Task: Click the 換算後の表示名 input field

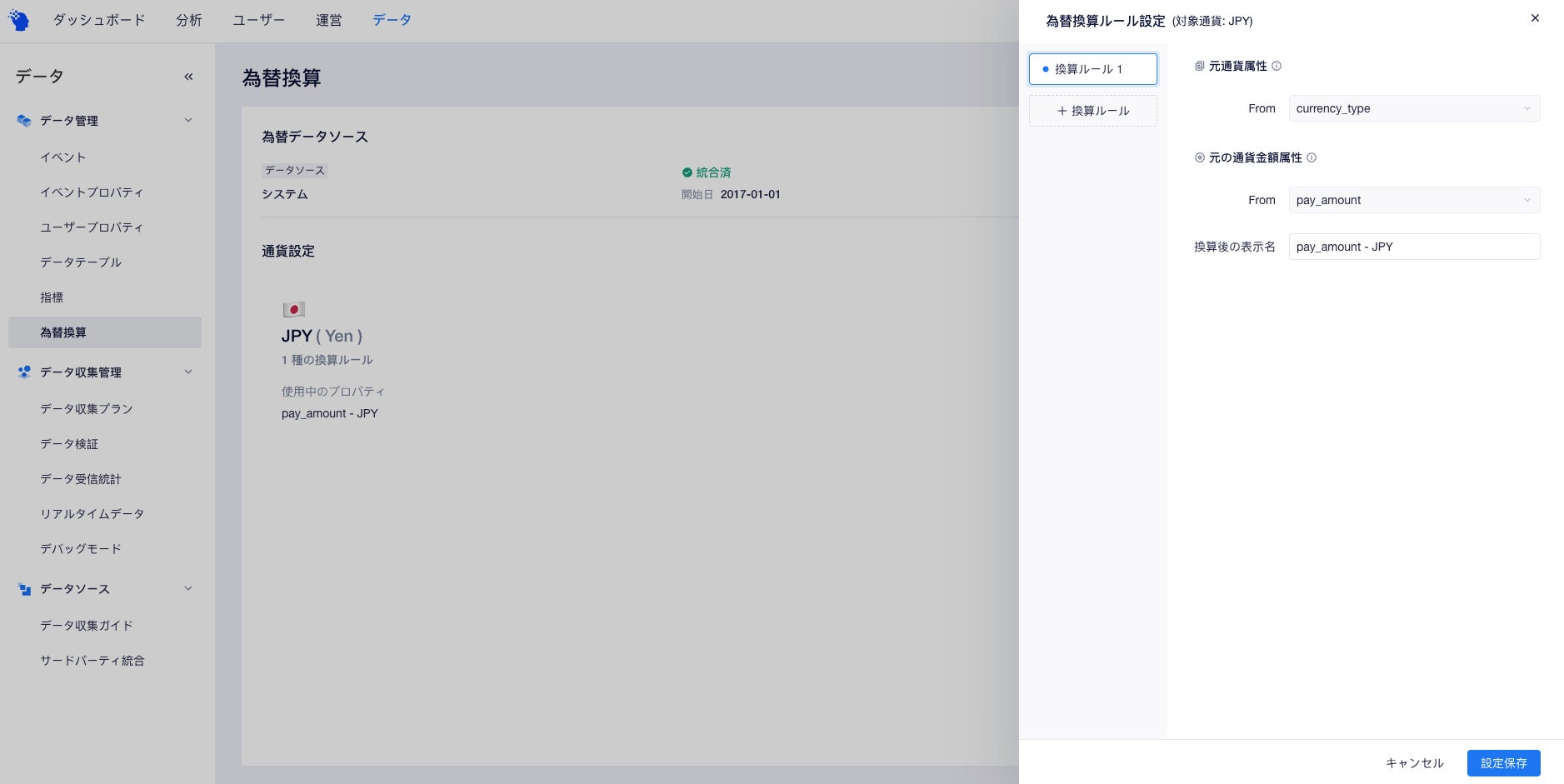Action: tap(1413, 247)
